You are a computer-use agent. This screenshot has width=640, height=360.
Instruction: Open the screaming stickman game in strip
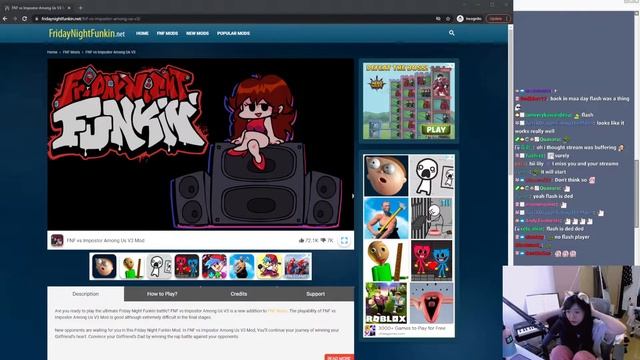159,266
